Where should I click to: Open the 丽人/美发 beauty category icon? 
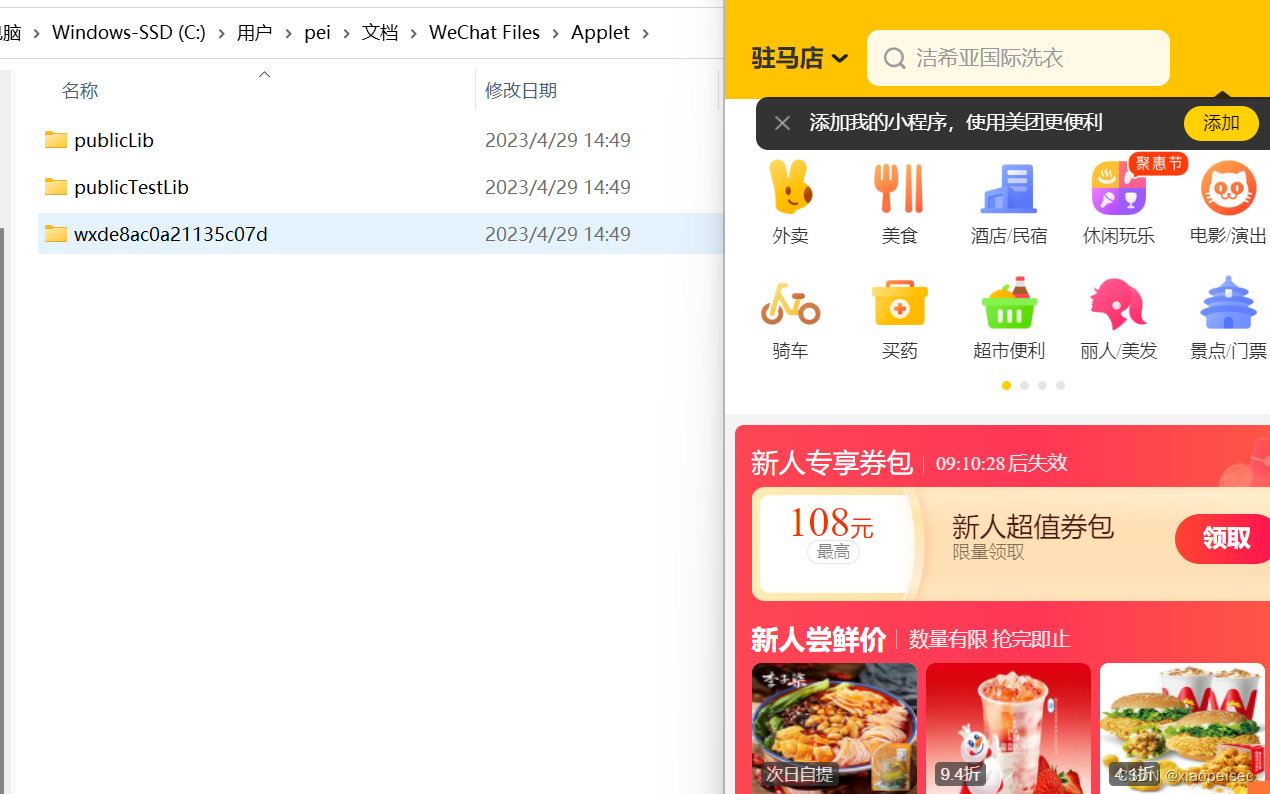click(x=1118, y=304)
